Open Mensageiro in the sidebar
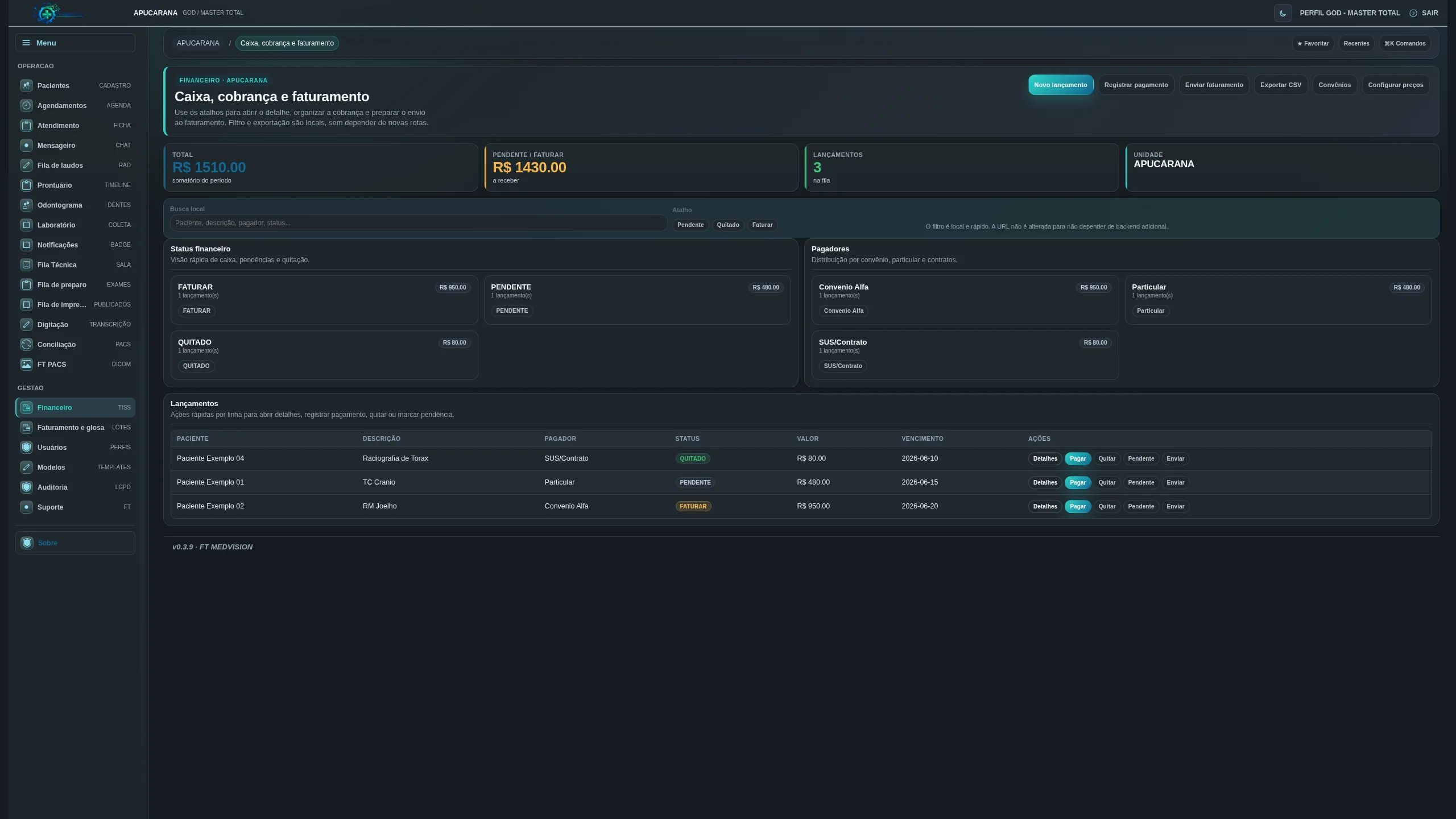 75,145
